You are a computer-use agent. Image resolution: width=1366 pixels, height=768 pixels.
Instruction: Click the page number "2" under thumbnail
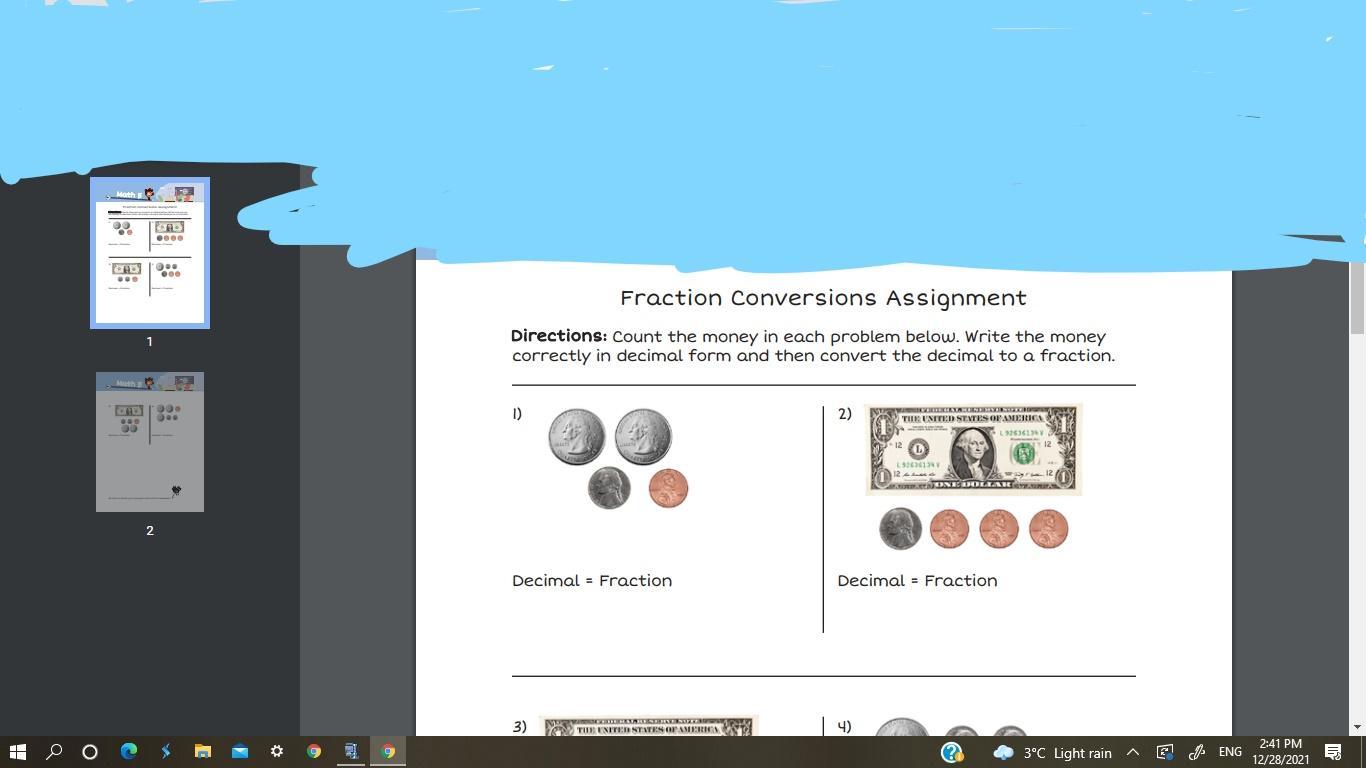pos(150,530)
